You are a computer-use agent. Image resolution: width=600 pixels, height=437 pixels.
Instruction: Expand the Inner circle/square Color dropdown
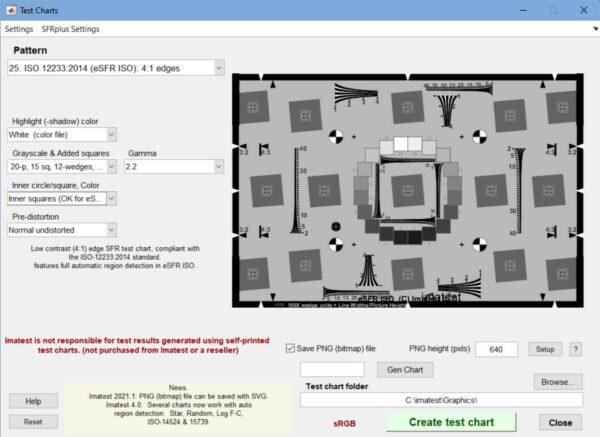pos(62,198)
